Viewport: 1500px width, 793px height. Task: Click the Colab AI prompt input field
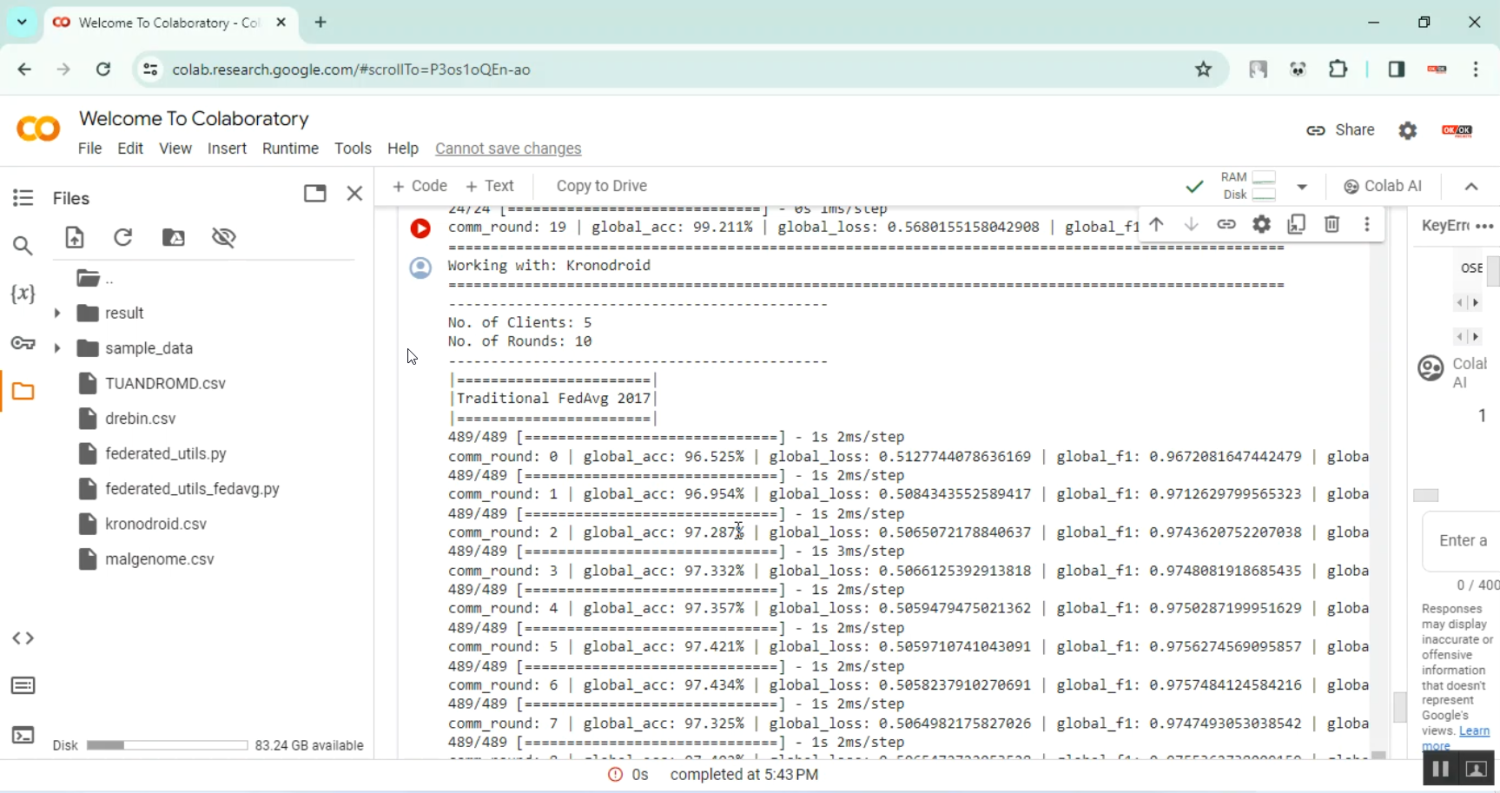[x=1460, y=541]
